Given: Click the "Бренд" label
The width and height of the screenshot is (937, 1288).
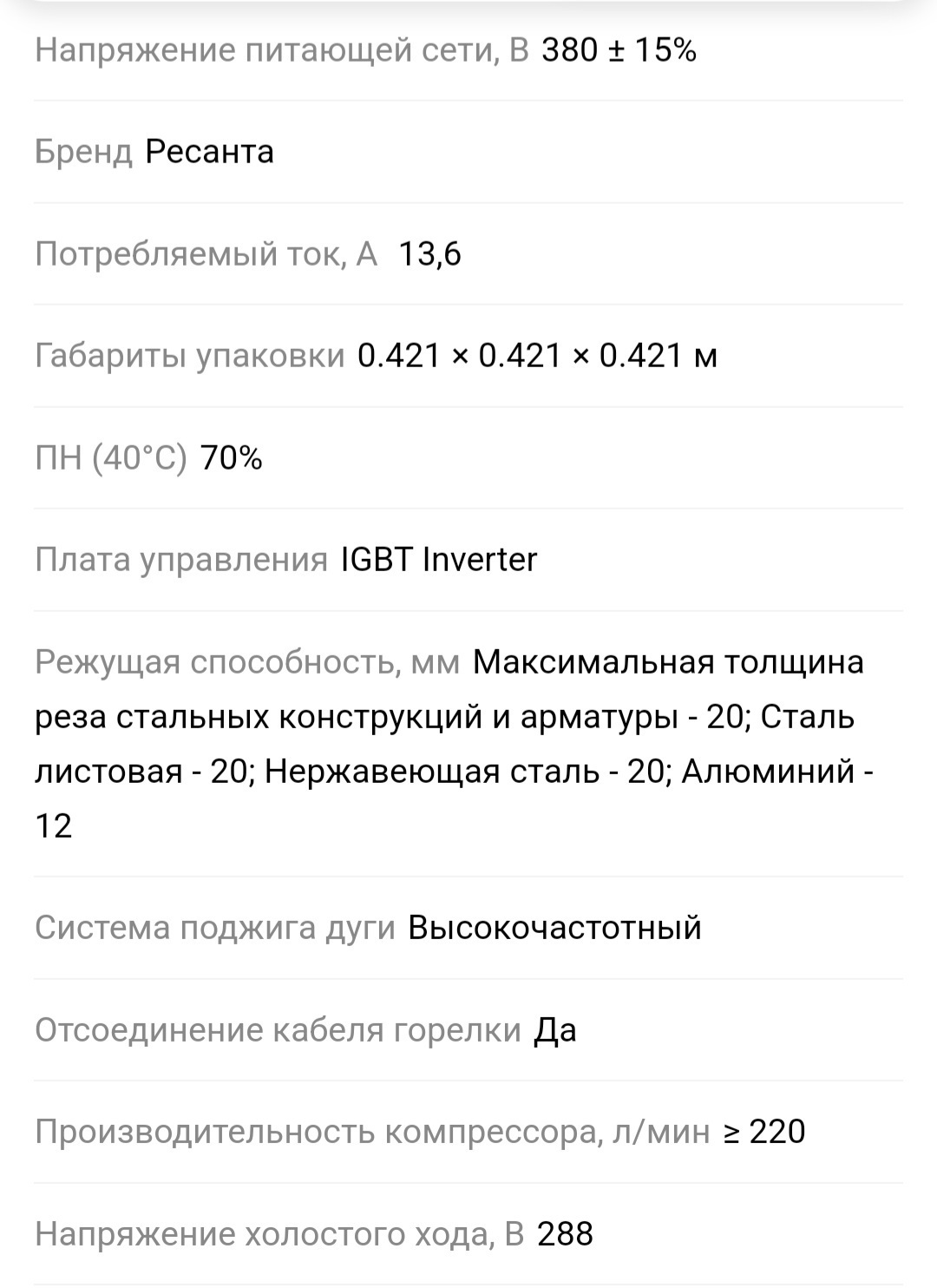Looking at the screenshot, I should pyautogui.click(x=83, y=152).
